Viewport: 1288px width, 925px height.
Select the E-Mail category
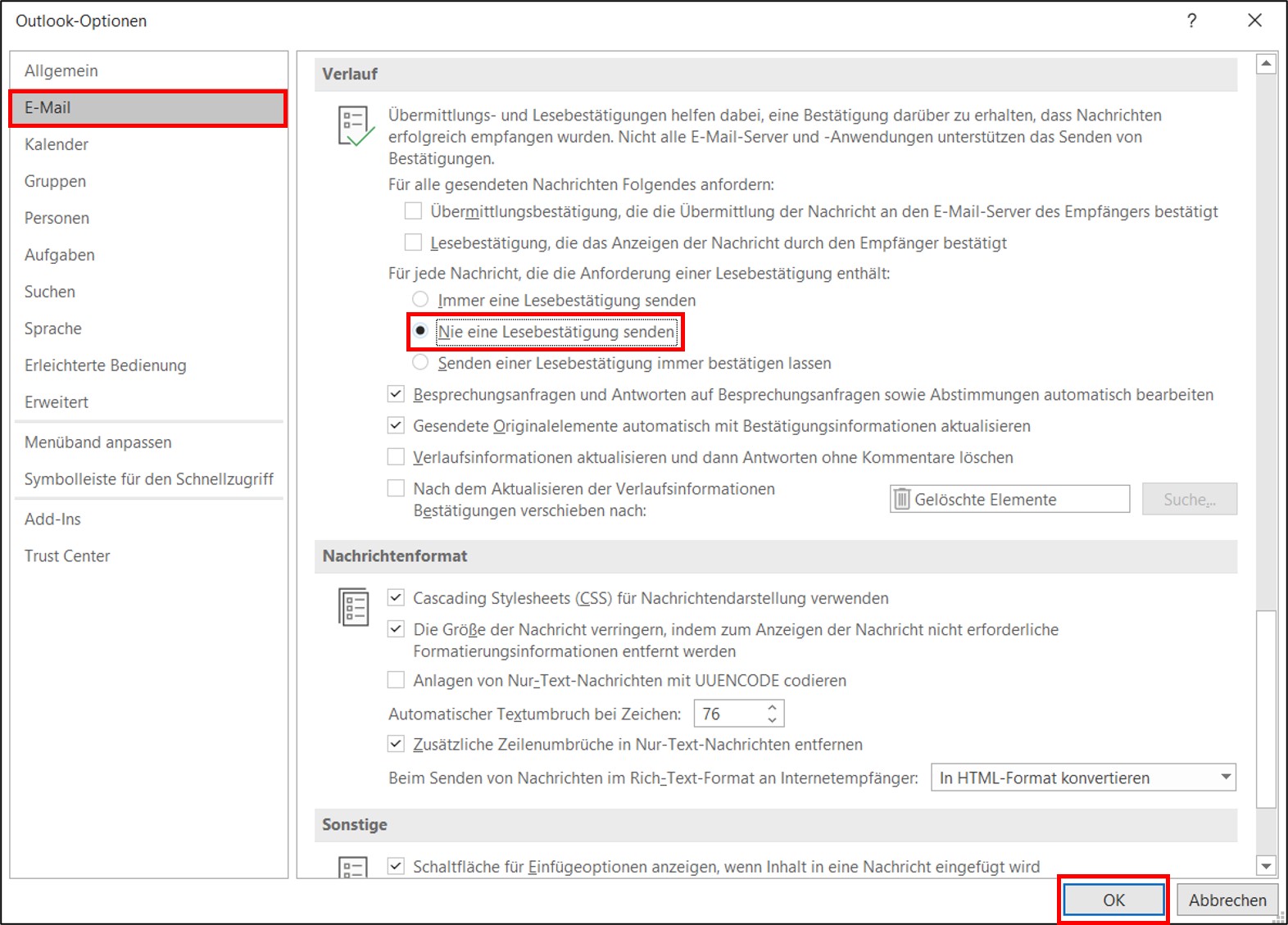click(148, 107)
